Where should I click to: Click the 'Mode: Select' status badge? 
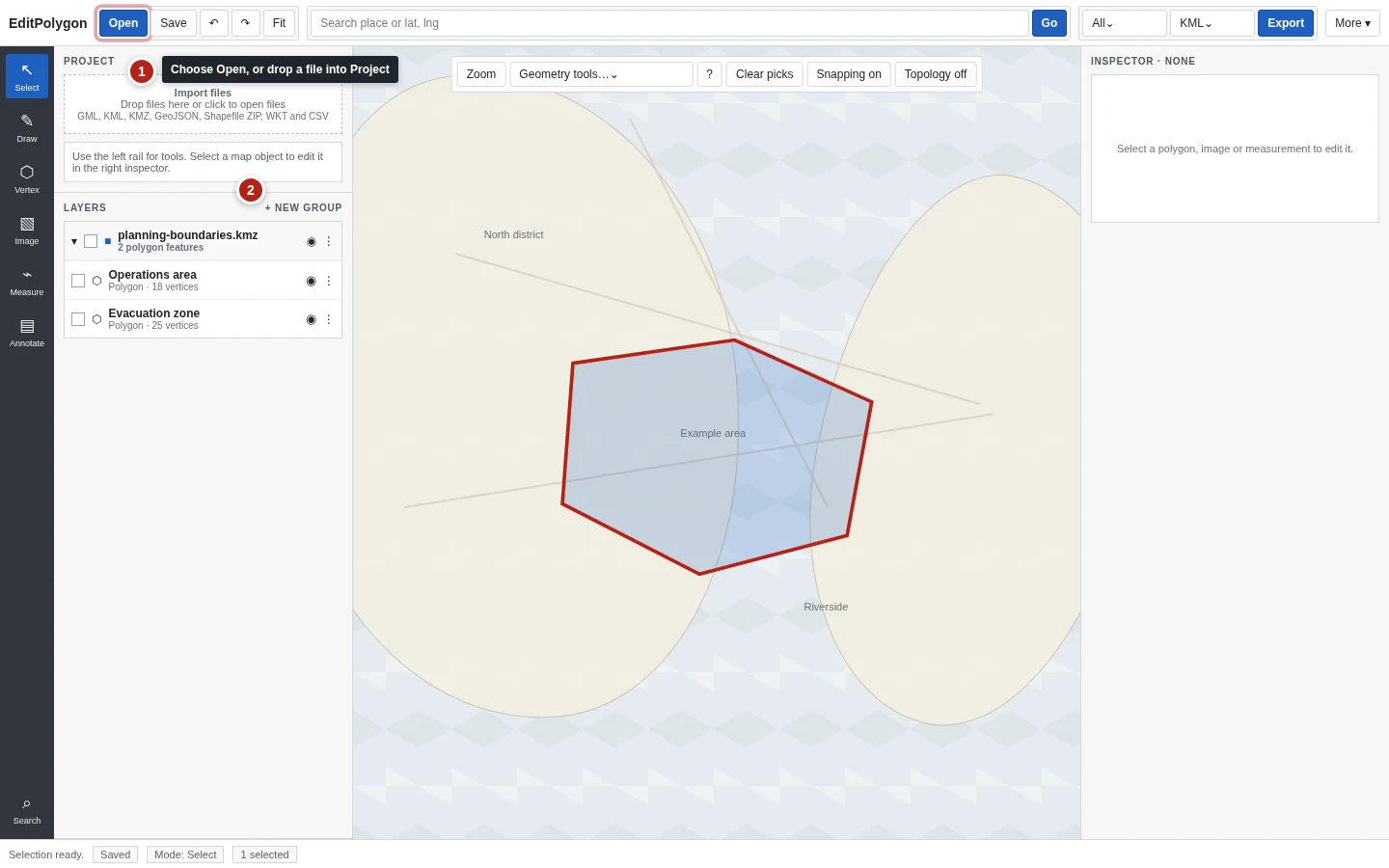pos(185,854)
